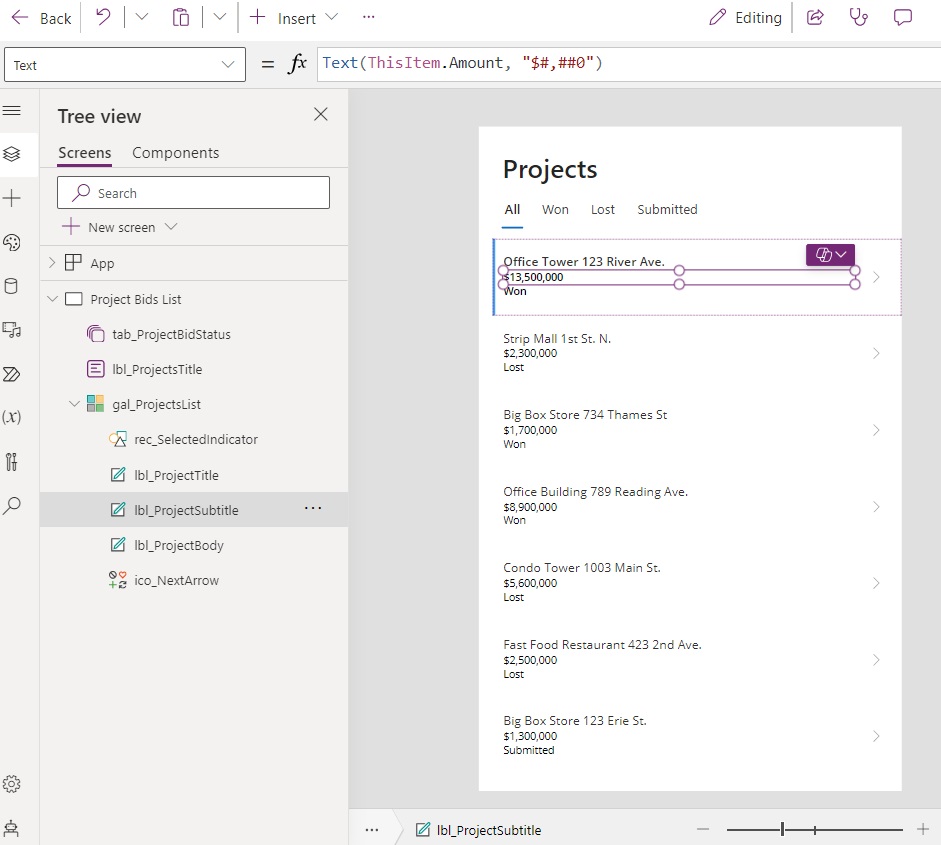Toggle the hamburger navigation menu

pyautogui.click(x=12, y=110)
